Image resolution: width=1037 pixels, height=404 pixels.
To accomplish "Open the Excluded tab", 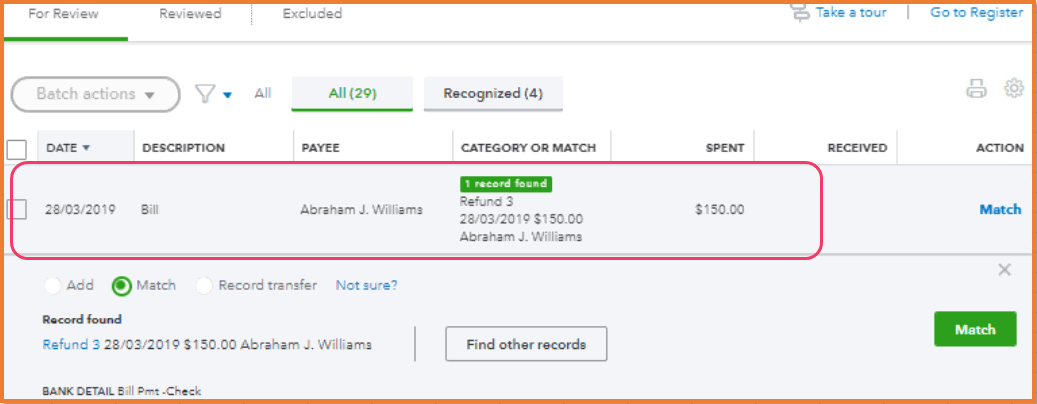I will coord(312,14).
